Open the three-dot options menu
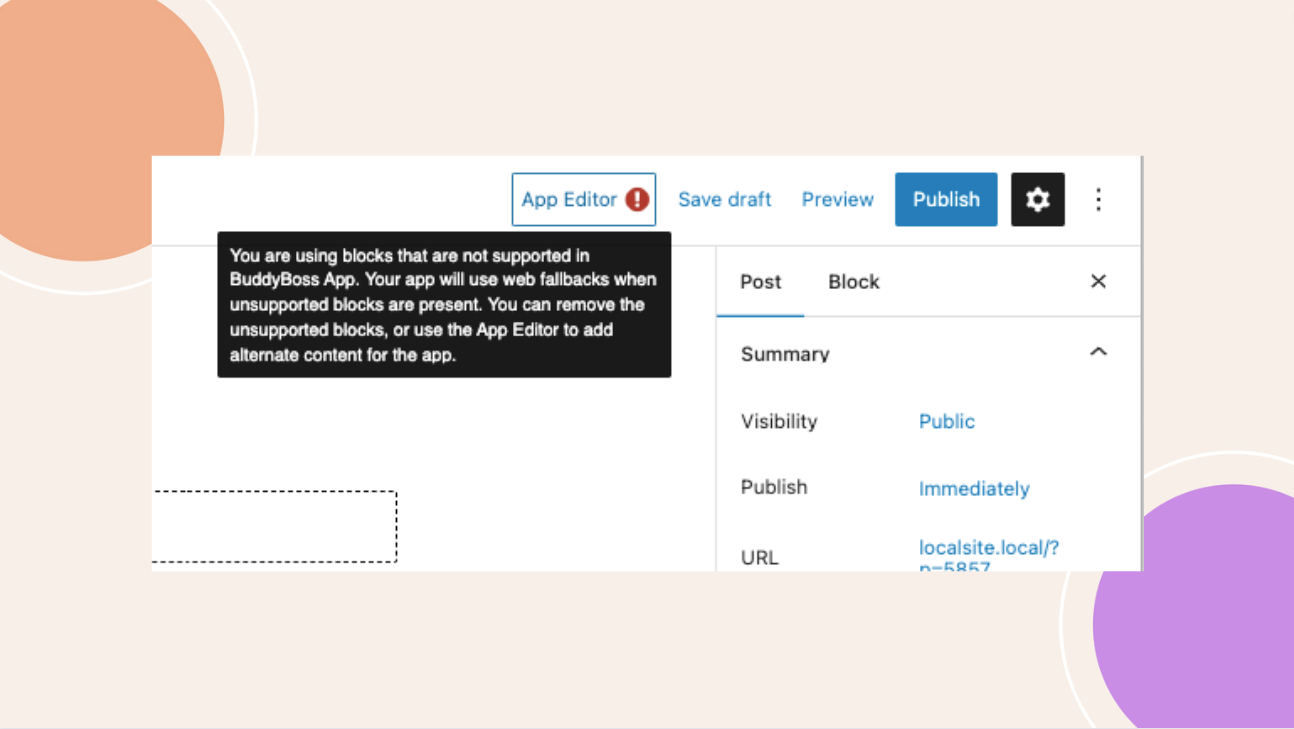Screen dimensions: 1294x729 [1098, 199]
